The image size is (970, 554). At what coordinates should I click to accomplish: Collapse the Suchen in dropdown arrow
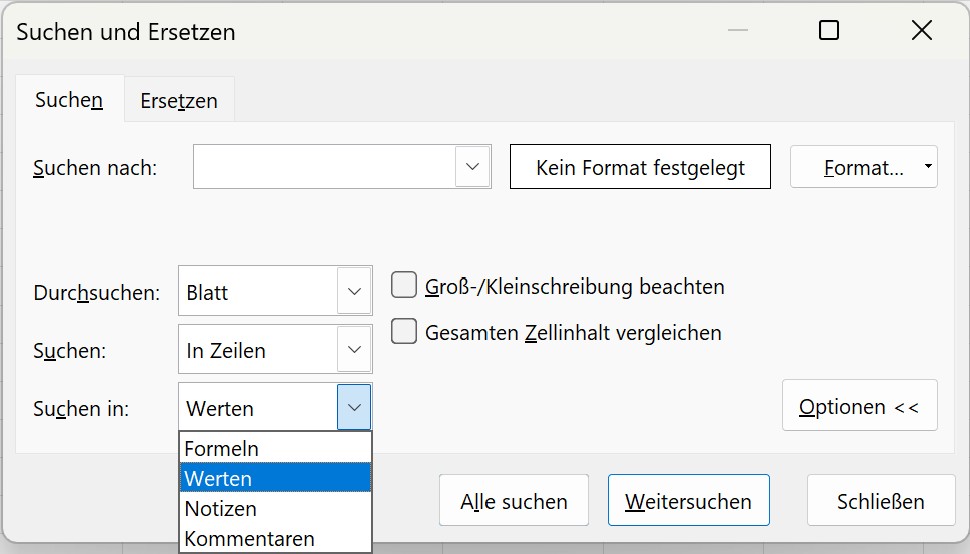(x=354, y=408)
